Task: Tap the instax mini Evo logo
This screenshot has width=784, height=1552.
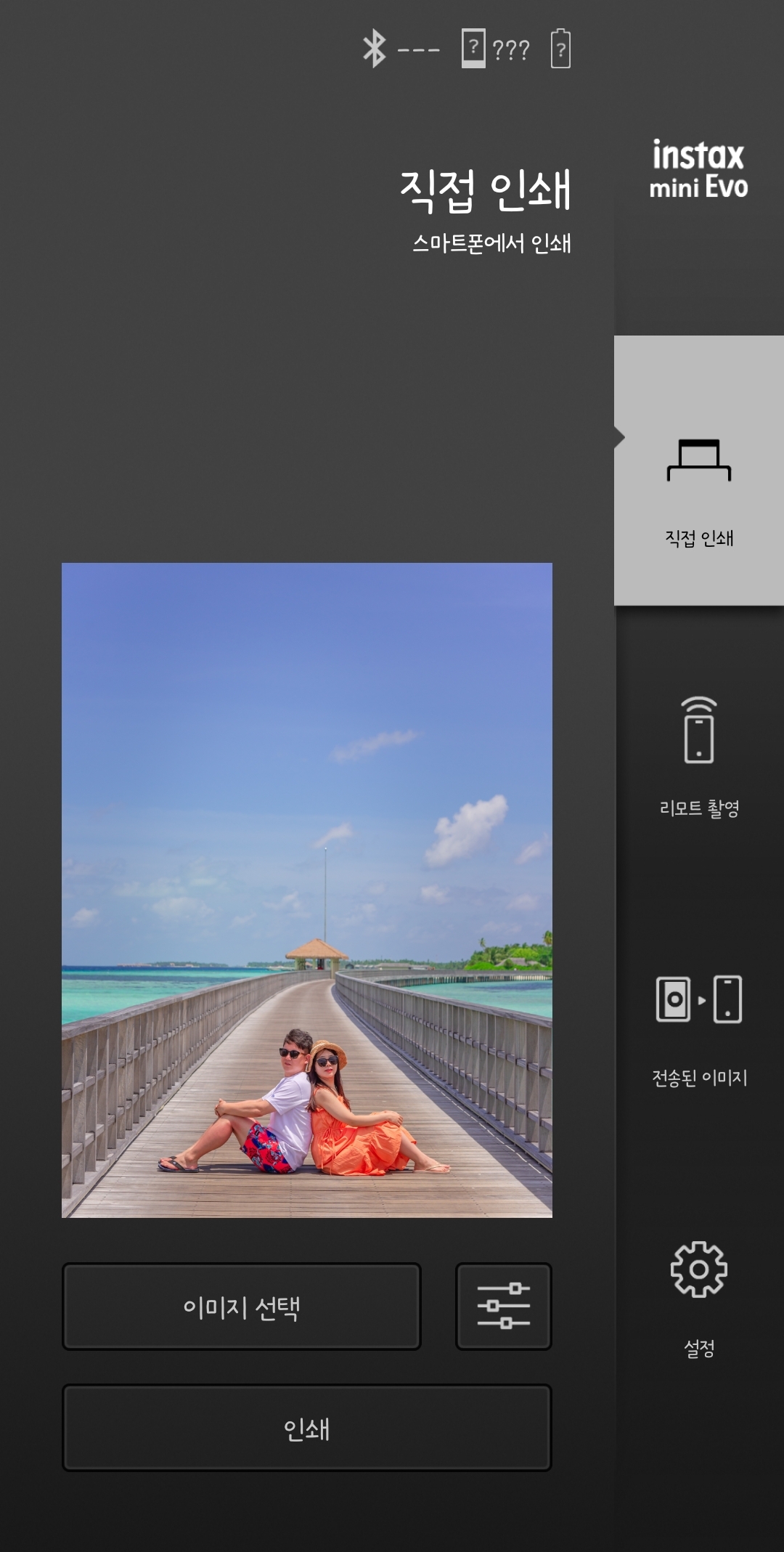Action: [x=698, y=169]
